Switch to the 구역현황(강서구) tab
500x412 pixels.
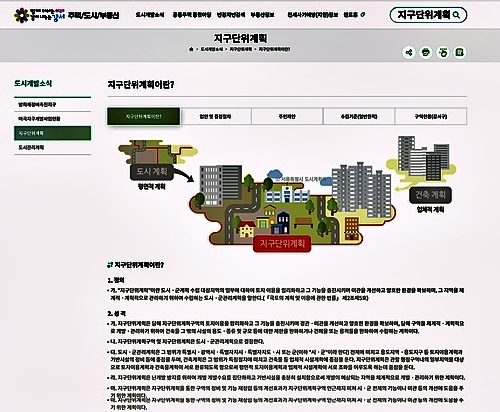pyautogui.click(x=431, y=116)
